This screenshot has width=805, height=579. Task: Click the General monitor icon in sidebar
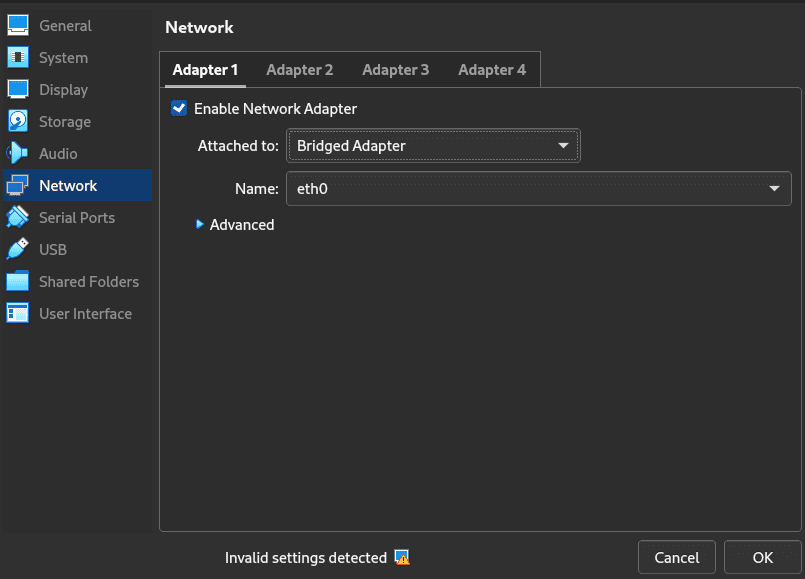click(x=18, y=26)
